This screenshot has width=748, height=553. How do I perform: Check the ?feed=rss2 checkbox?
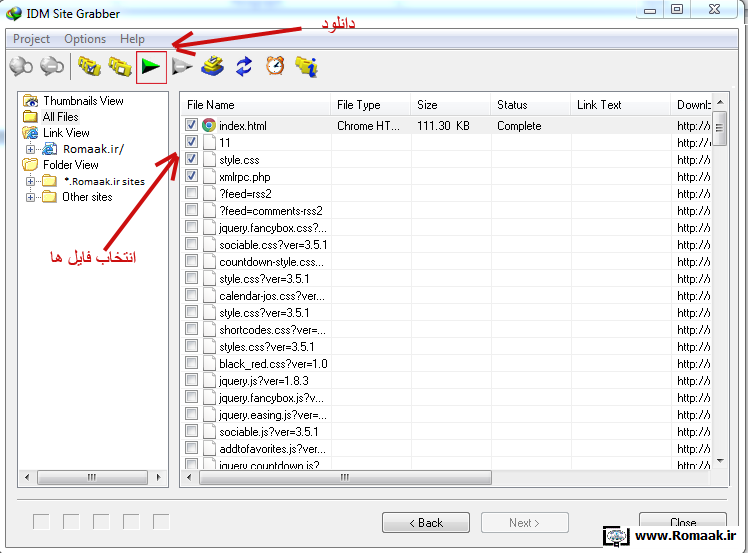[x=191, y=193]
